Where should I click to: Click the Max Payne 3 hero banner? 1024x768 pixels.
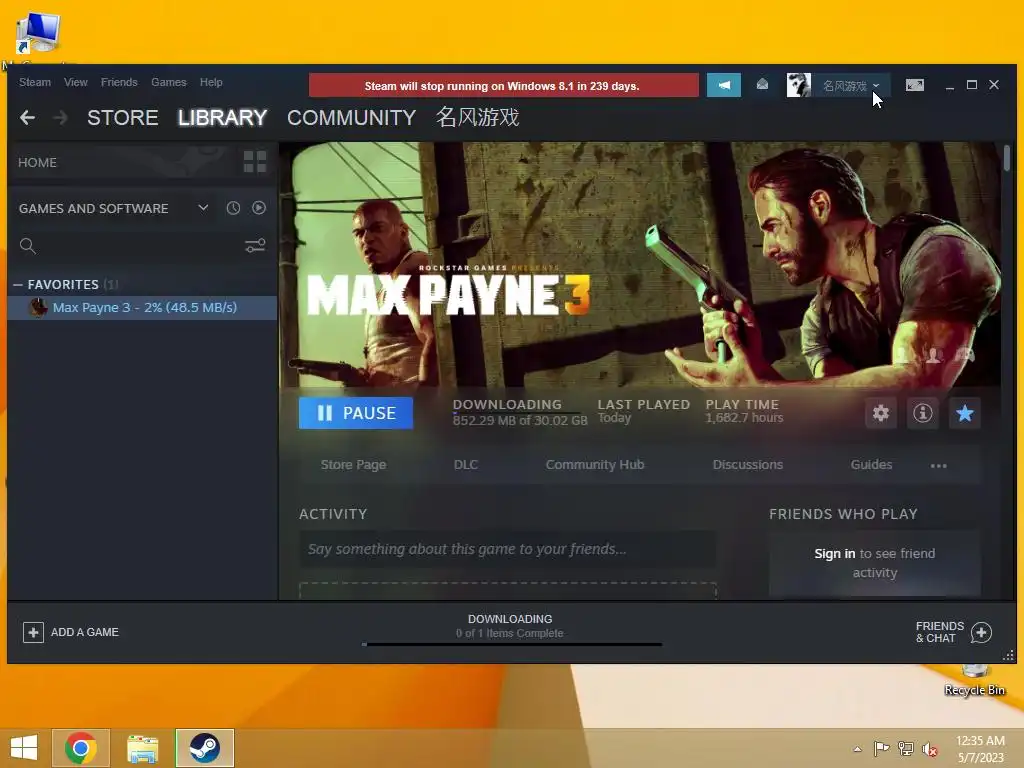coord(640,264)
